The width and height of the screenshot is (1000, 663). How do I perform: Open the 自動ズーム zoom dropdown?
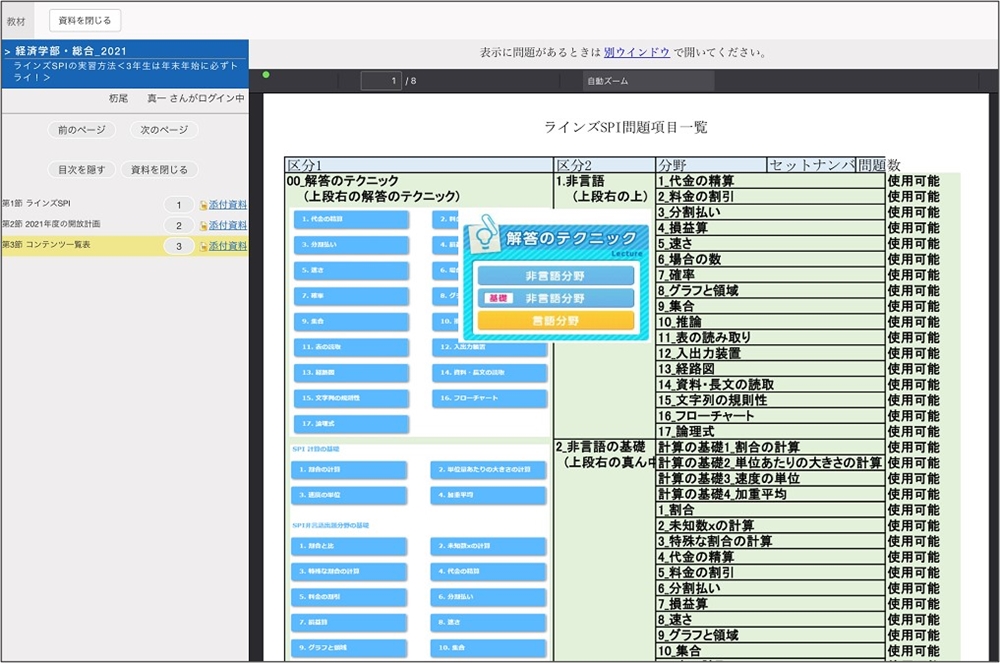(647, 81)
